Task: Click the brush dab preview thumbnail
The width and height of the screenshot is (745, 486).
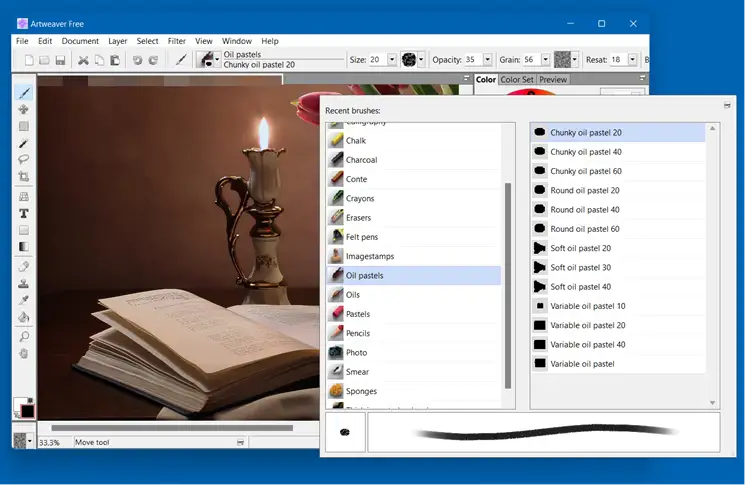Action: click(x=345, y=432)
